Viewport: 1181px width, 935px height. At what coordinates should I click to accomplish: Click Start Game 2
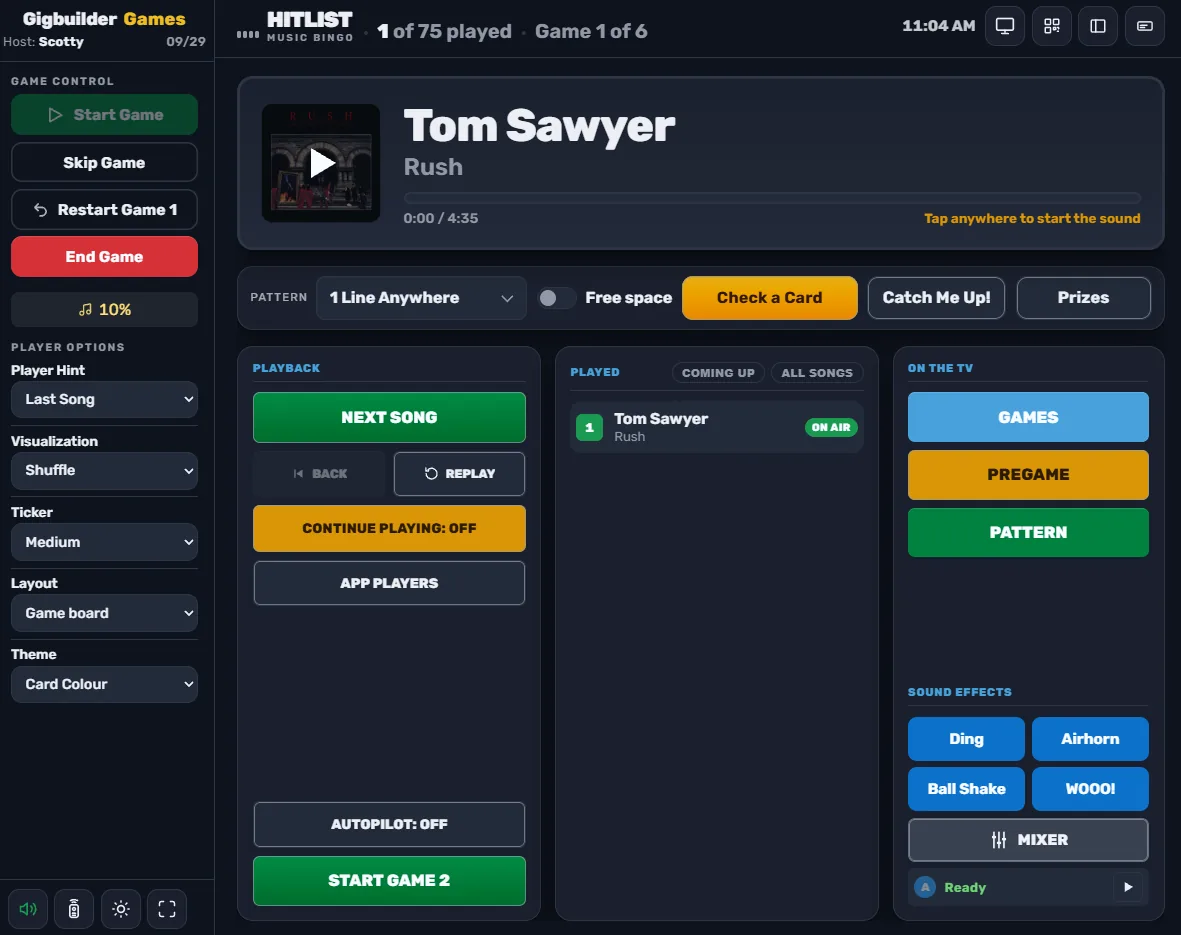tap(389, 881)
